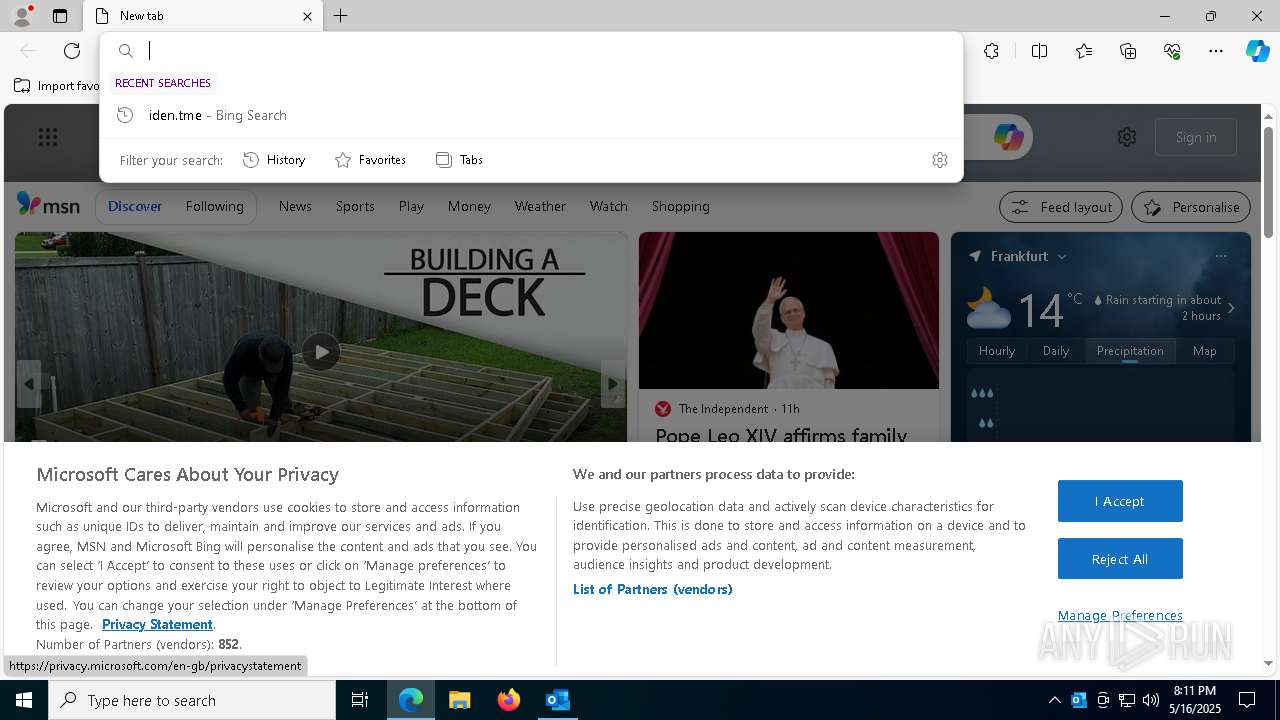Play the Building a Deck video
The image size is (1280, 720).
tap(321, 352)
